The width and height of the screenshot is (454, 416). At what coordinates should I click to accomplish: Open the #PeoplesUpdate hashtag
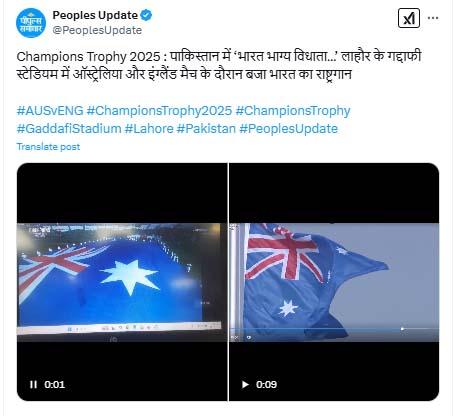click(x=289, y=129)
